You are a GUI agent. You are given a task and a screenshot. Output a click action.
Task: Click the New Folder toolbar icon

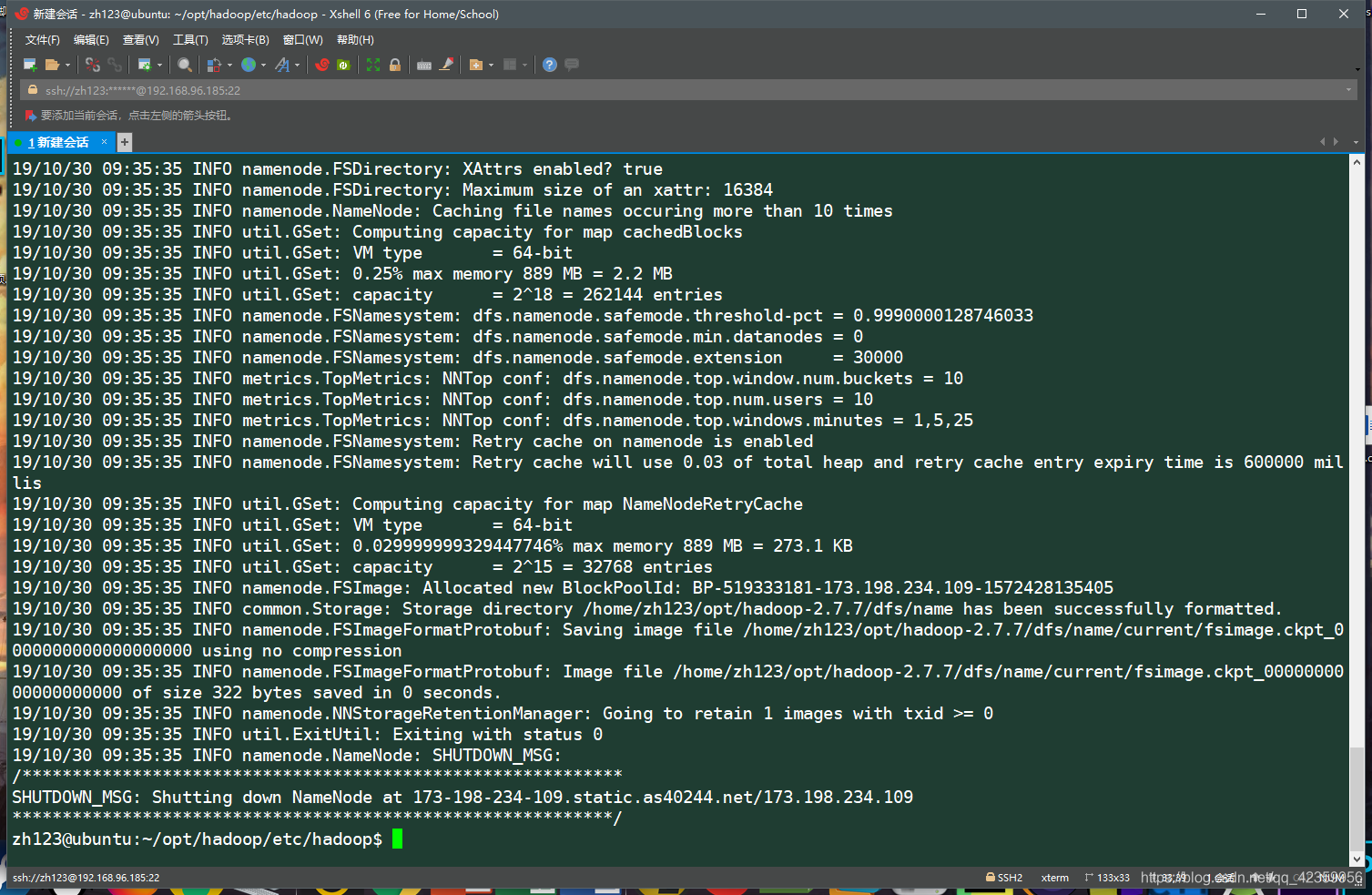(x=475, y=65)
